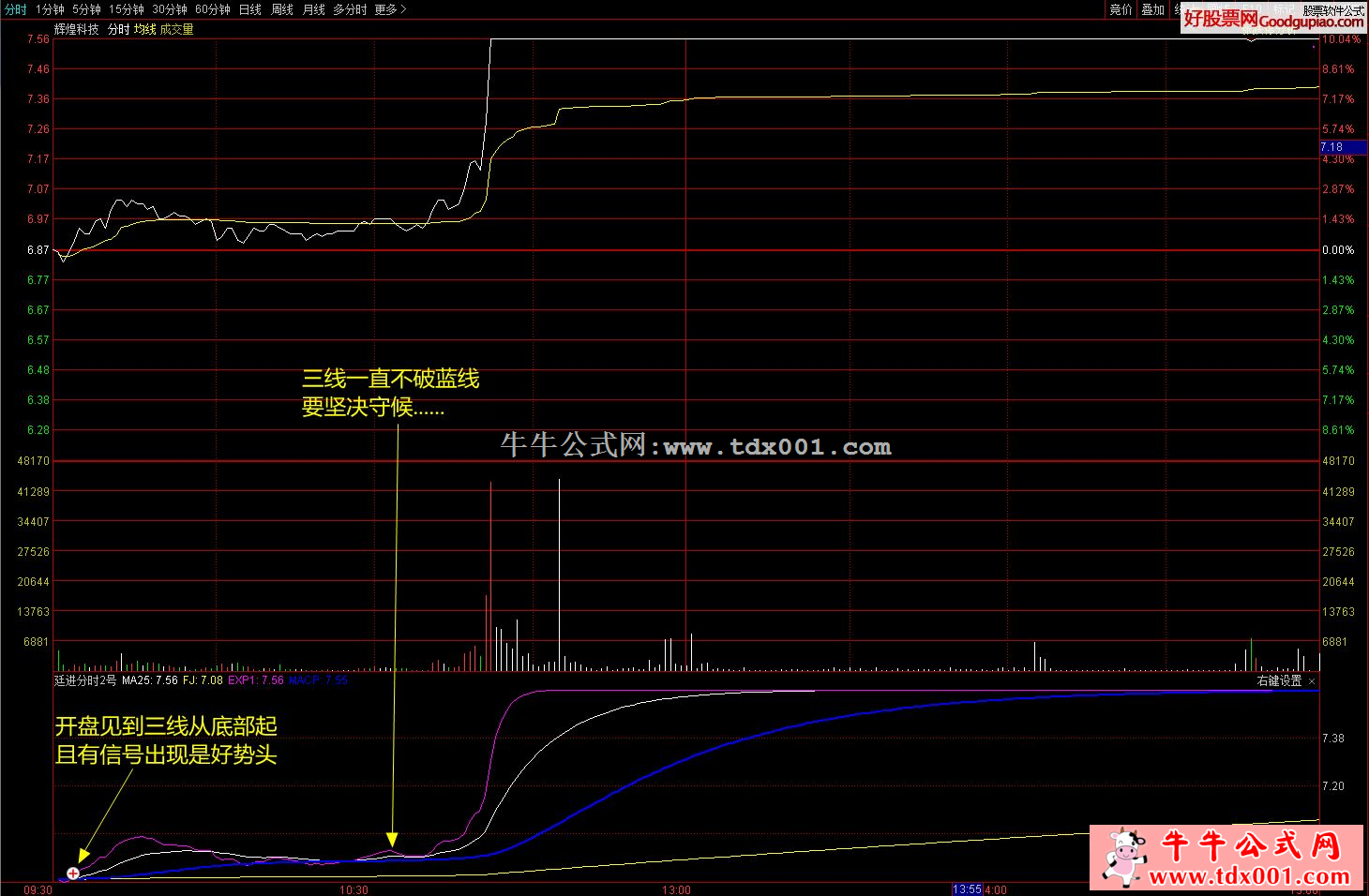Click the 均线 average line legend

[144, 29]
